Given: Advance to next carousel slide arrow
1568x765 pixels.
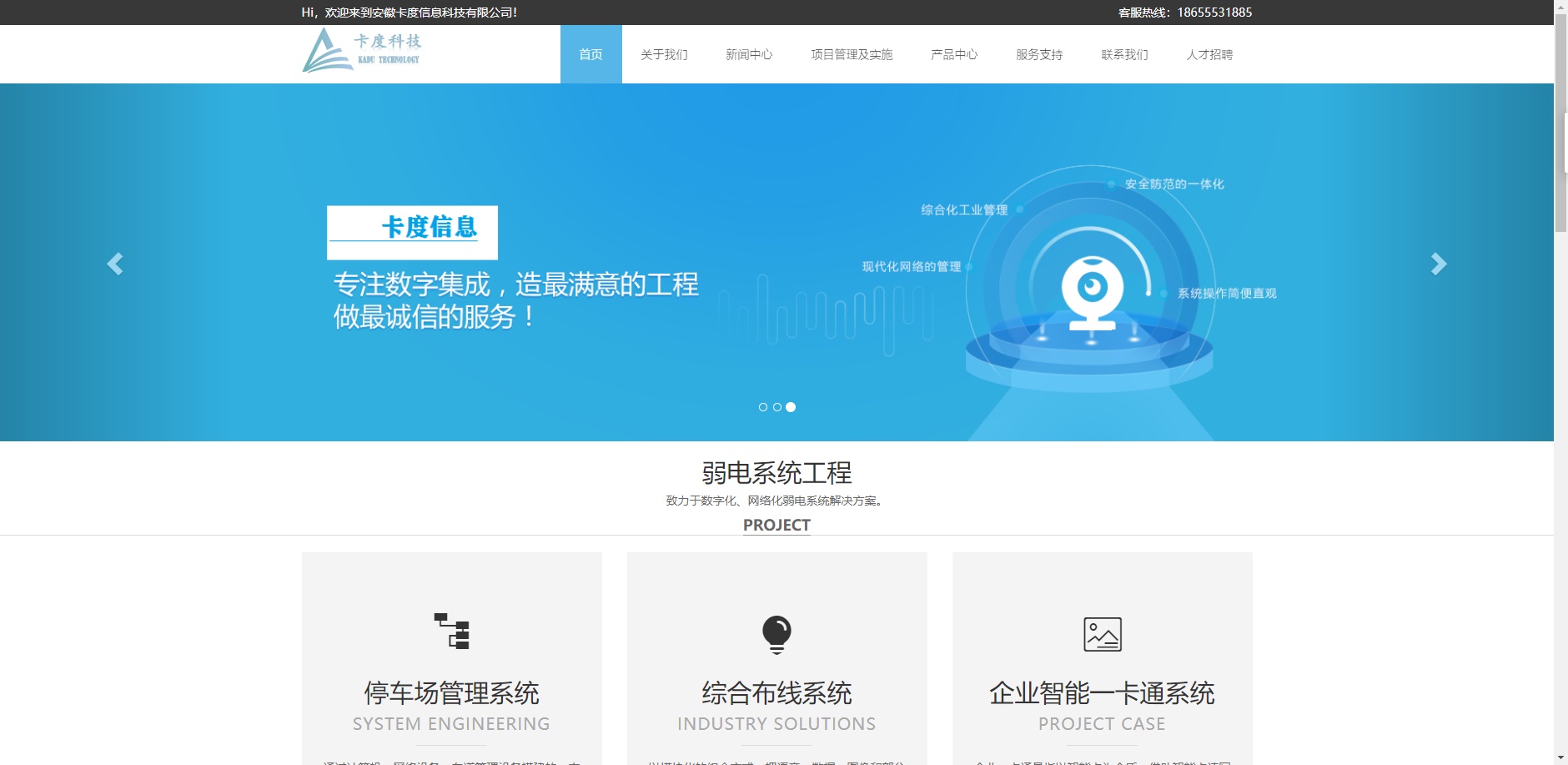Looking at the screenshot, I should pyautogui.click(x=1438, y=264).
